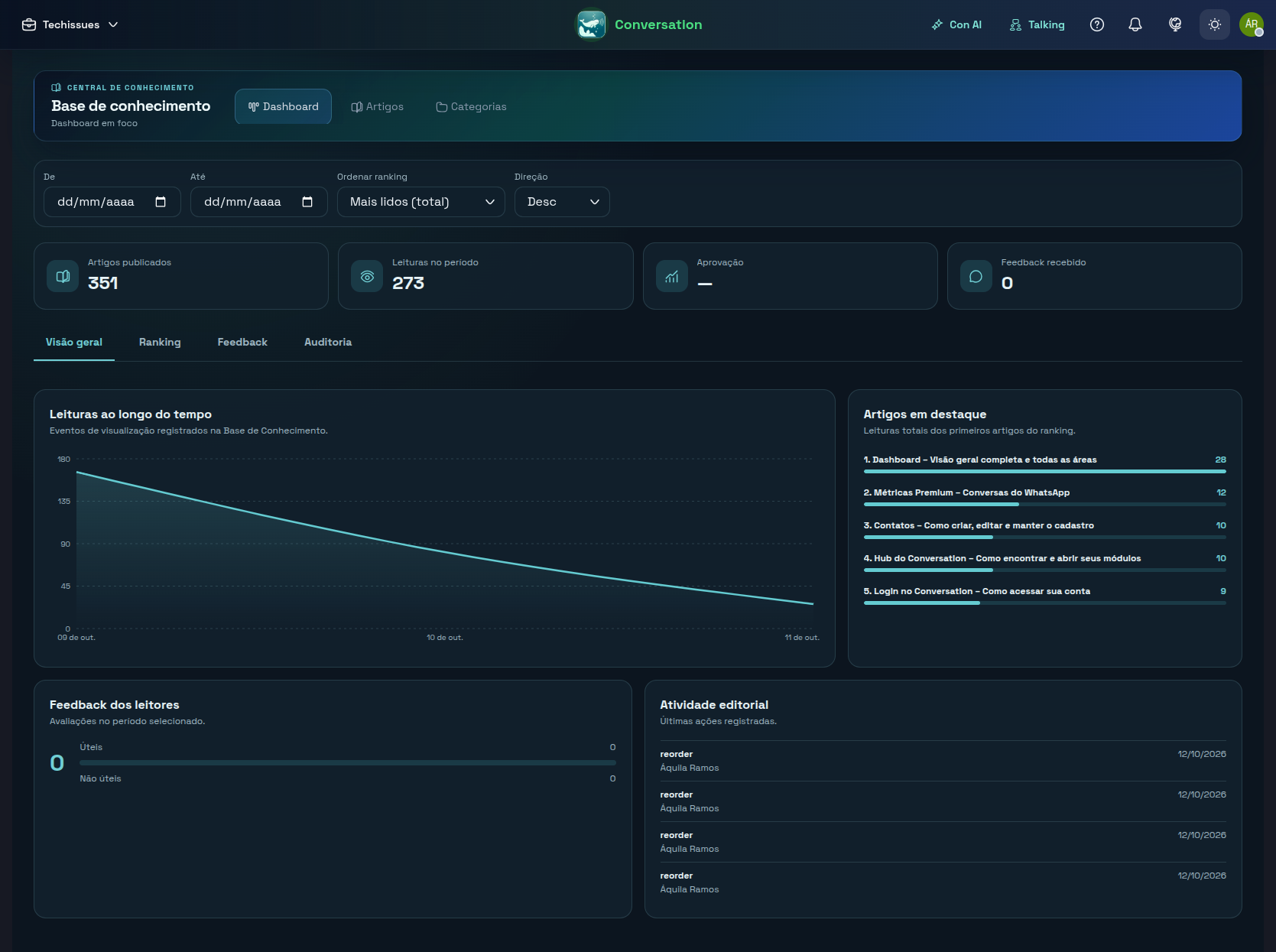Click the briefcase icon beside Techissues

29,24
